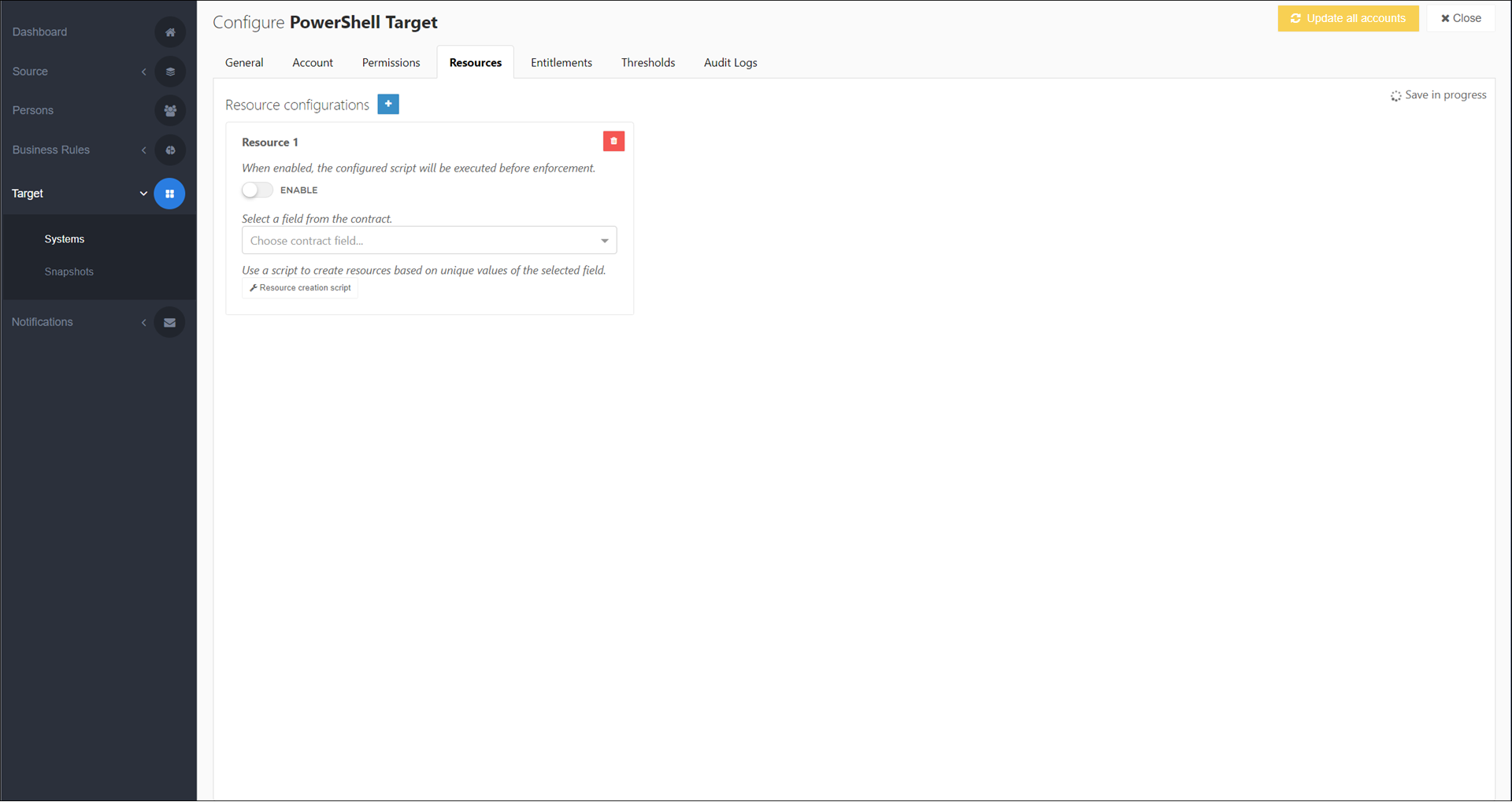Image resolution: width=1512 pixels, height=802 pixels.
Task: Click the Dashboard home icon
Action: tap(170, 32)
